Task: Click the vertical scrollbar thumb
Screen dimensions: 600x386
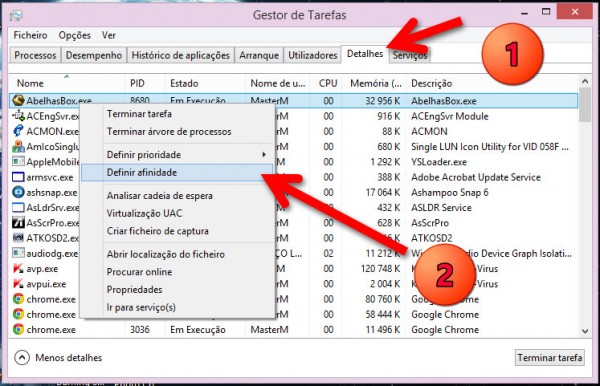Action: coord(585,105)
